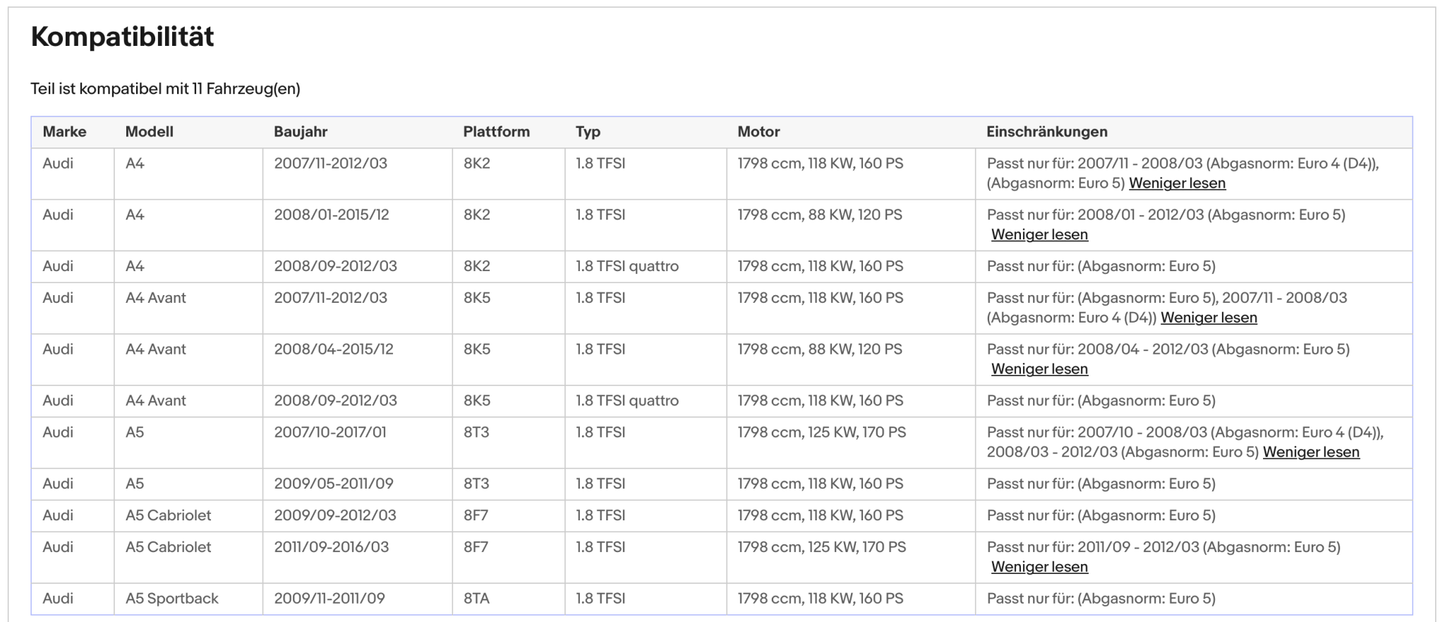Click the Kompatibilität section heading
Image resolution: width=1445 pixels, height=622 pixels.
click(122, 38)
